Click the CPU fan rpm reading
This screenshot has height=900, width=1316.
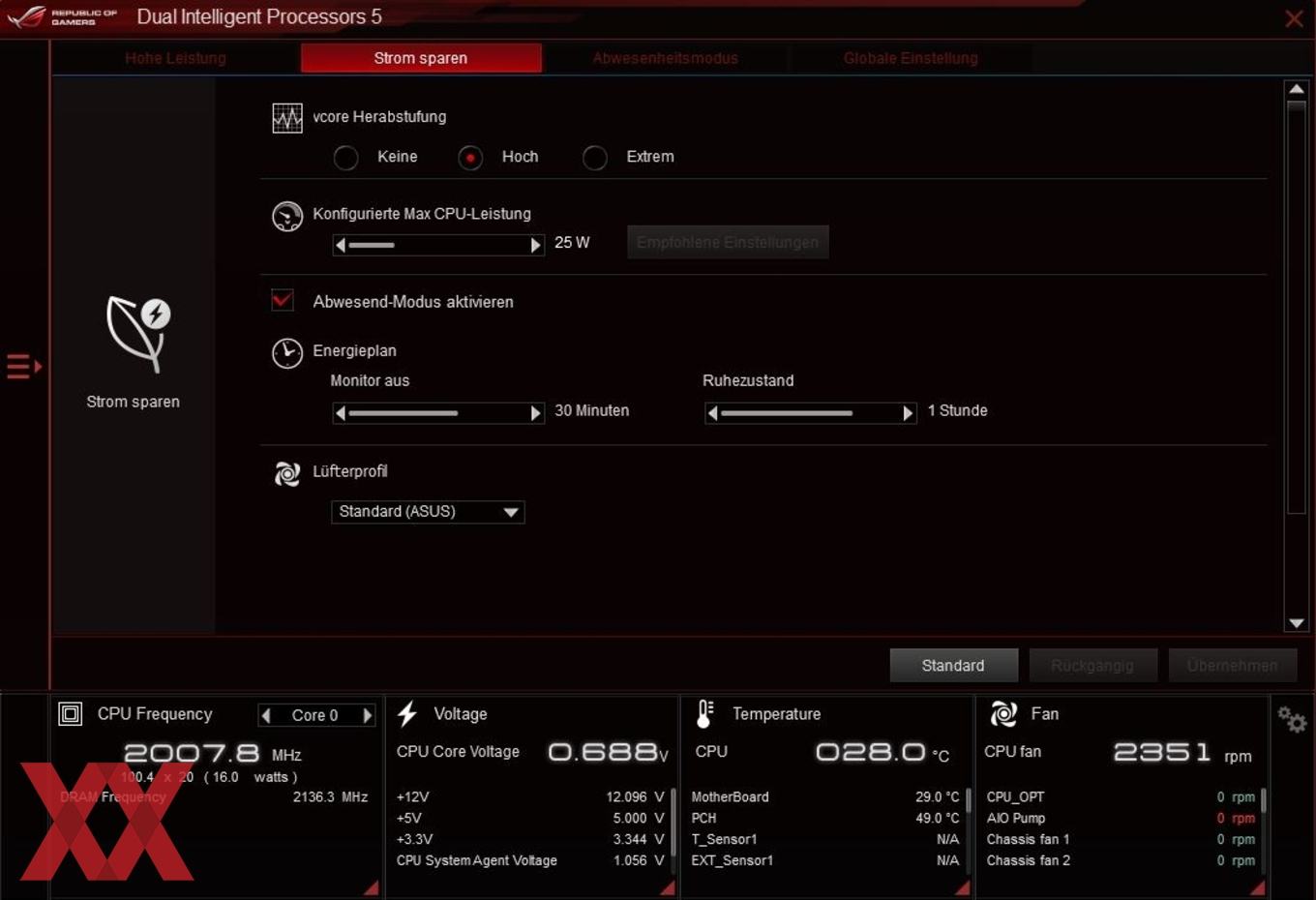coord(1182,753)
